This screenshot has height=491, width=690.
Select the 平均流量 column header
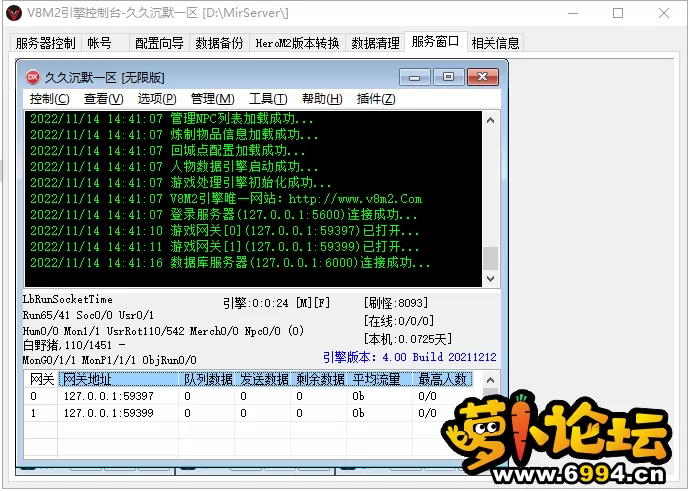tap(380, 379)
